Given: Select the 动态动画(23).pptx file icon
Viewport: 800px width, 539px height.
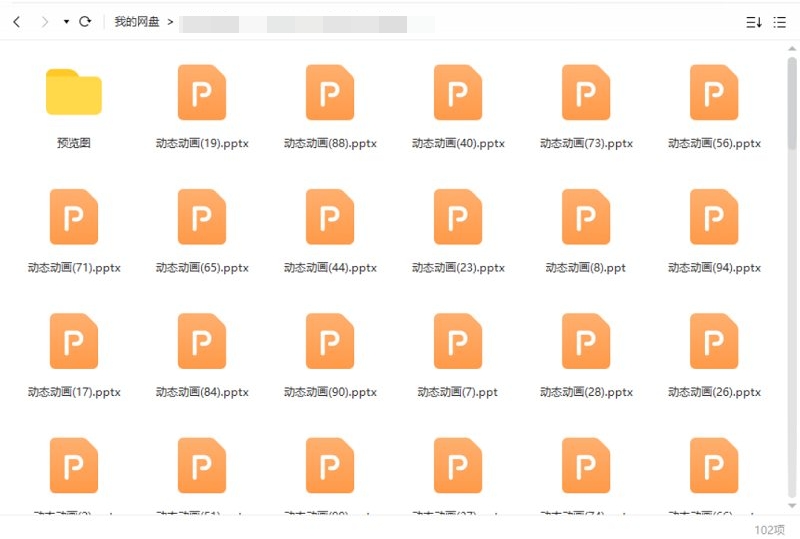Looking at the screenshot, I should pyautogui.click(x=458, y=217).
